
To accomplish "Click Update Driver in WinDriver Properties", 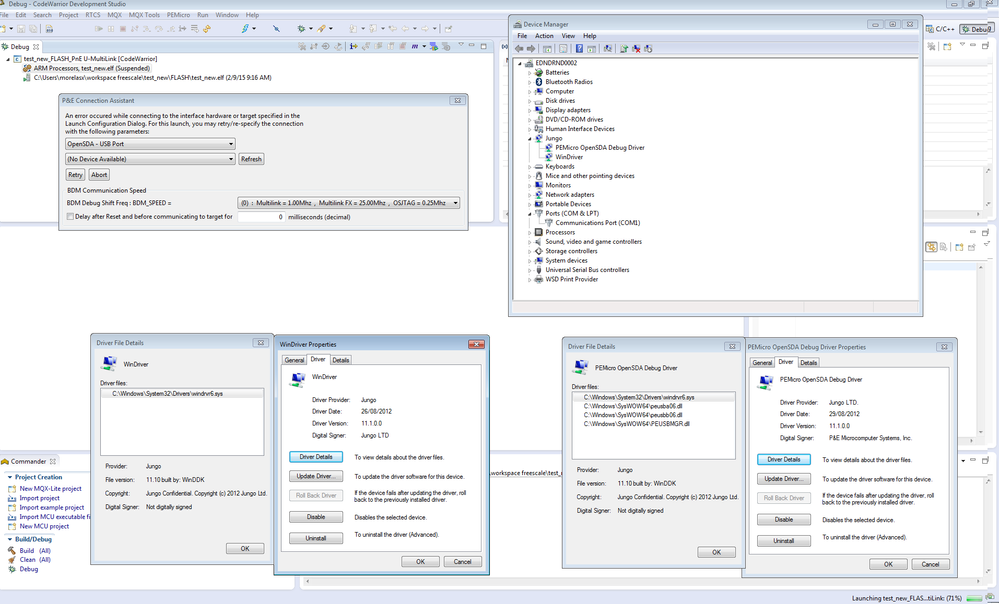I will click(316, 477).
